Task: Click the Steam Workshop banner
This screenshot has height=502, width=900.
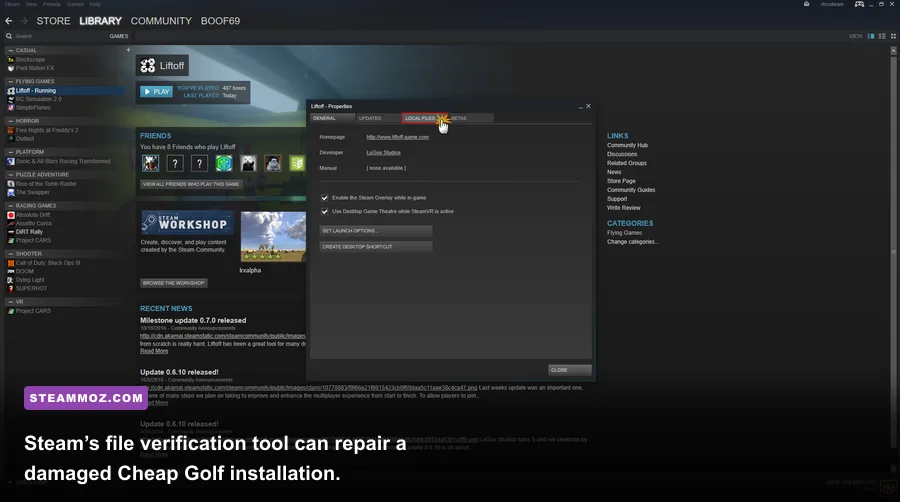Action: (187, 223)
